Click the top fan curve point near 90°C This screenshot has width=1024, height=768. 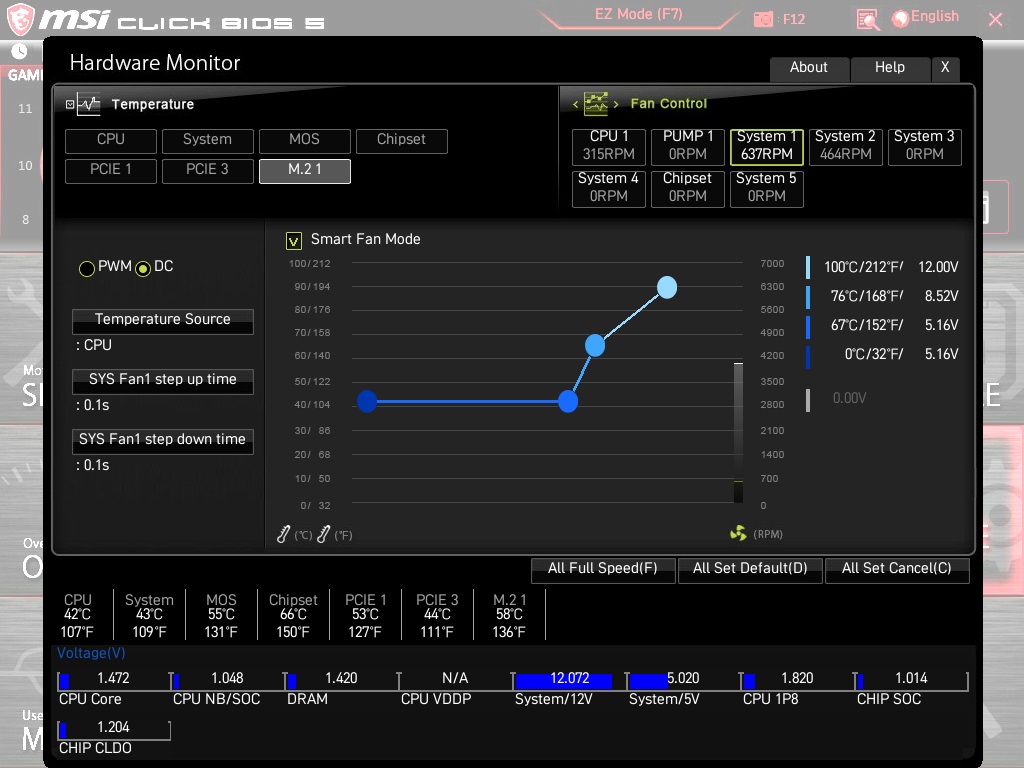click(667, 287)
